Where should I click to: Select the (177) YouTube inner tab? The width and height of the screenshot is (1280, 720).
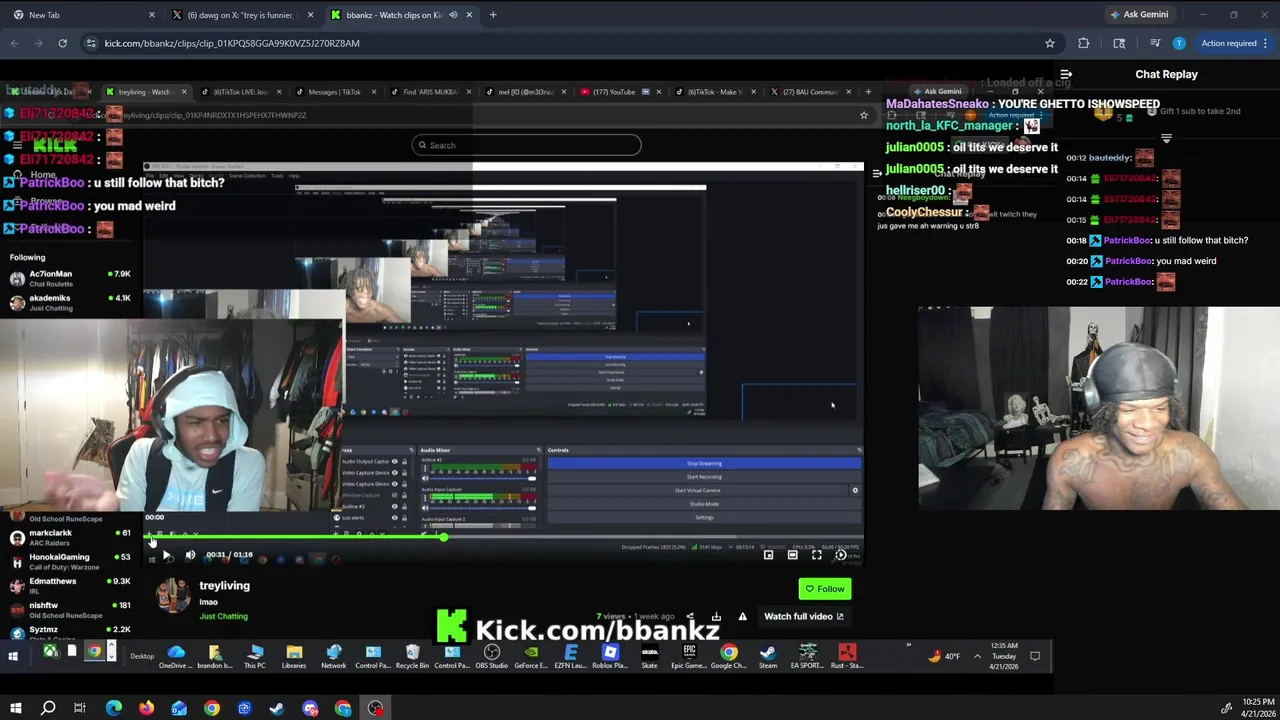coord(615,92)
